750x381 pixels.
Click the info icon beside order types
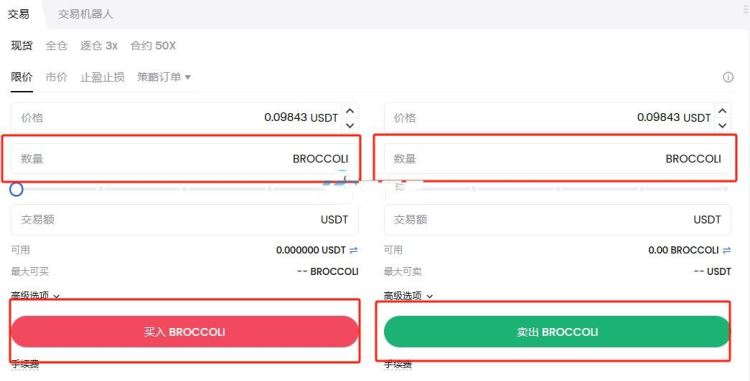point(728,77)
